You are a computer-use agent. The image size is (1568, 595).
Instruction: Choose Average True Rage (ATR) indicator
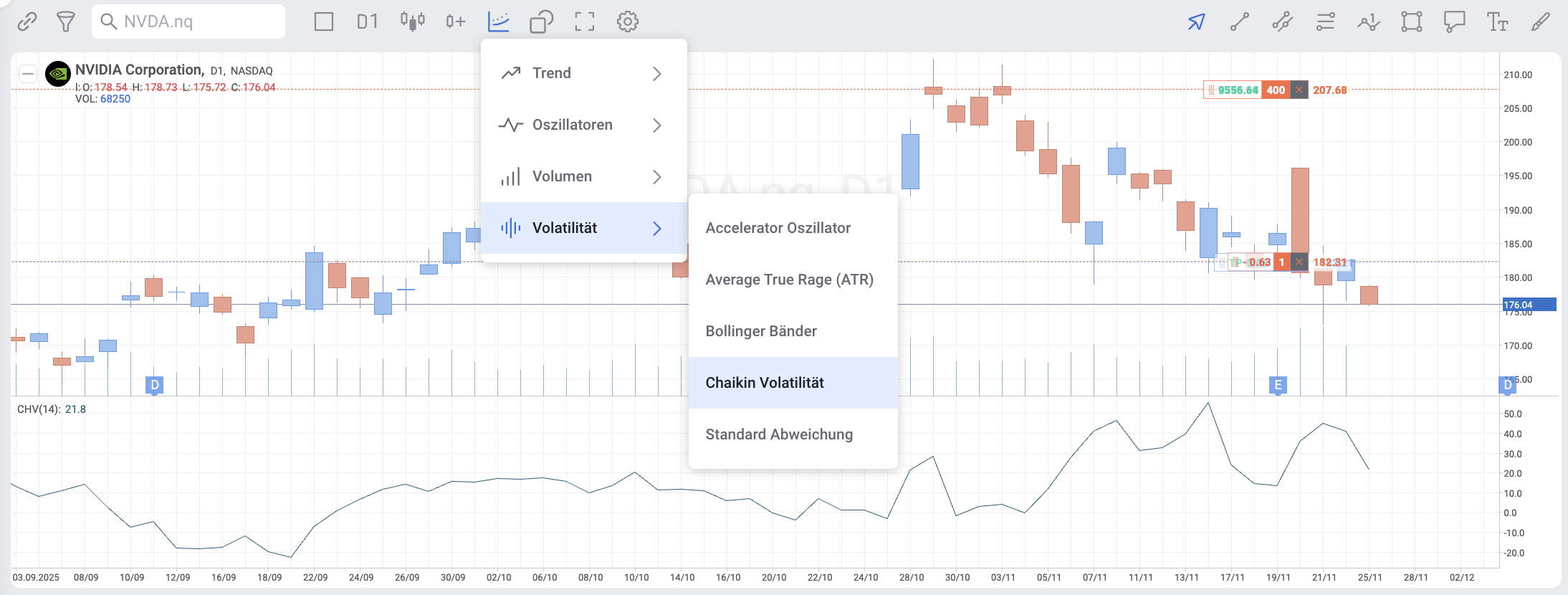pos(793,280)
